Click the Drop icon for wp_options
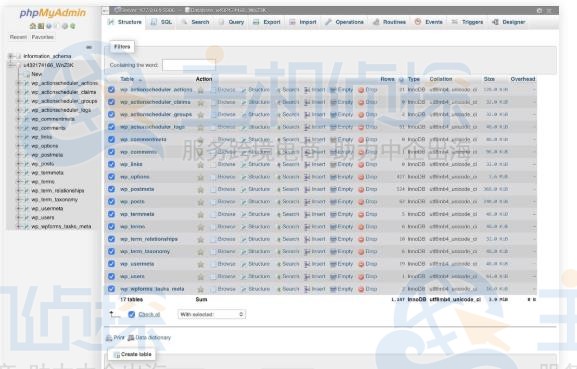Screen dimensions: 577x369 click(x=361, y=177)
